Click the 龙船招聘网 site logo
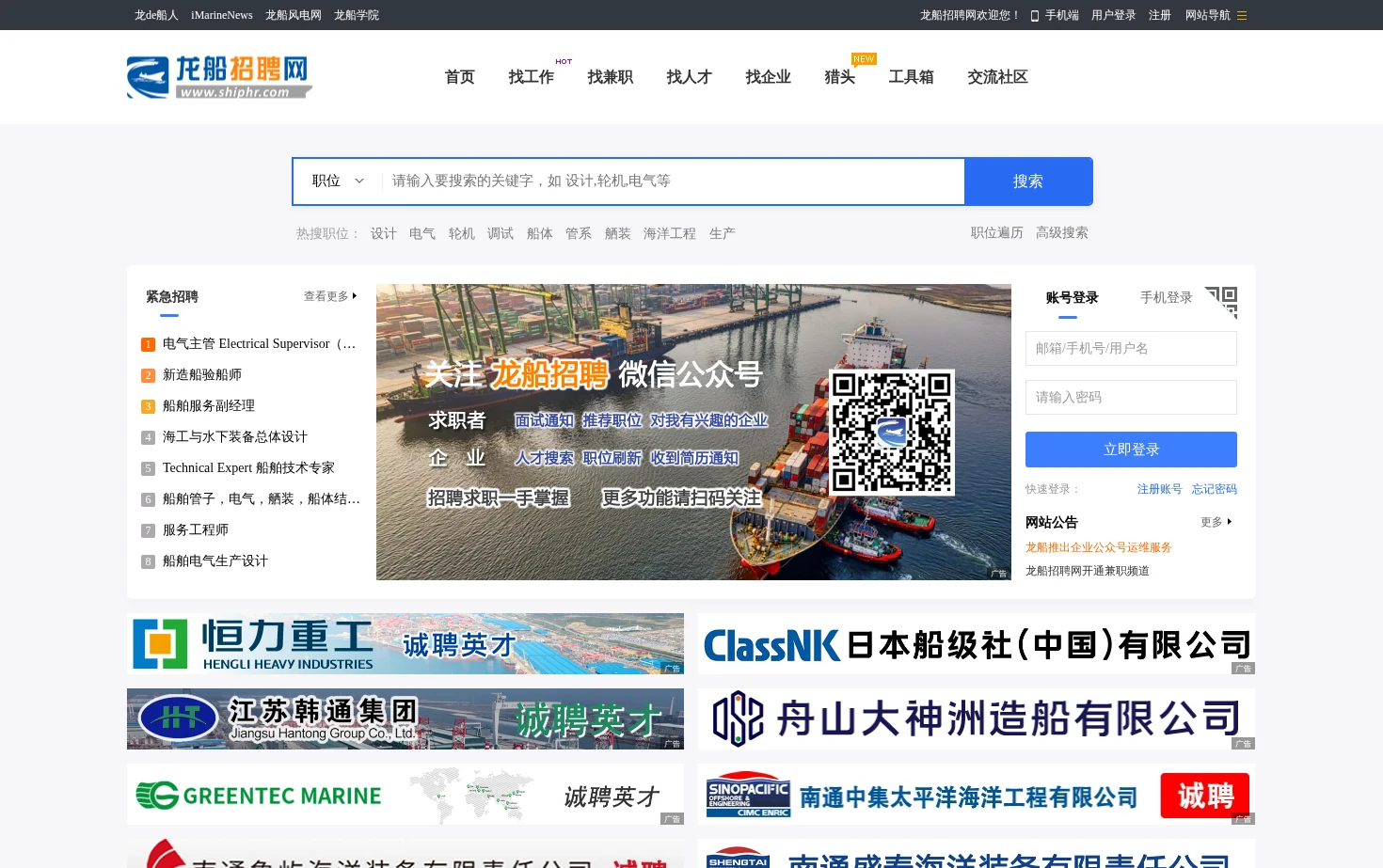 [x=219, y=77]
